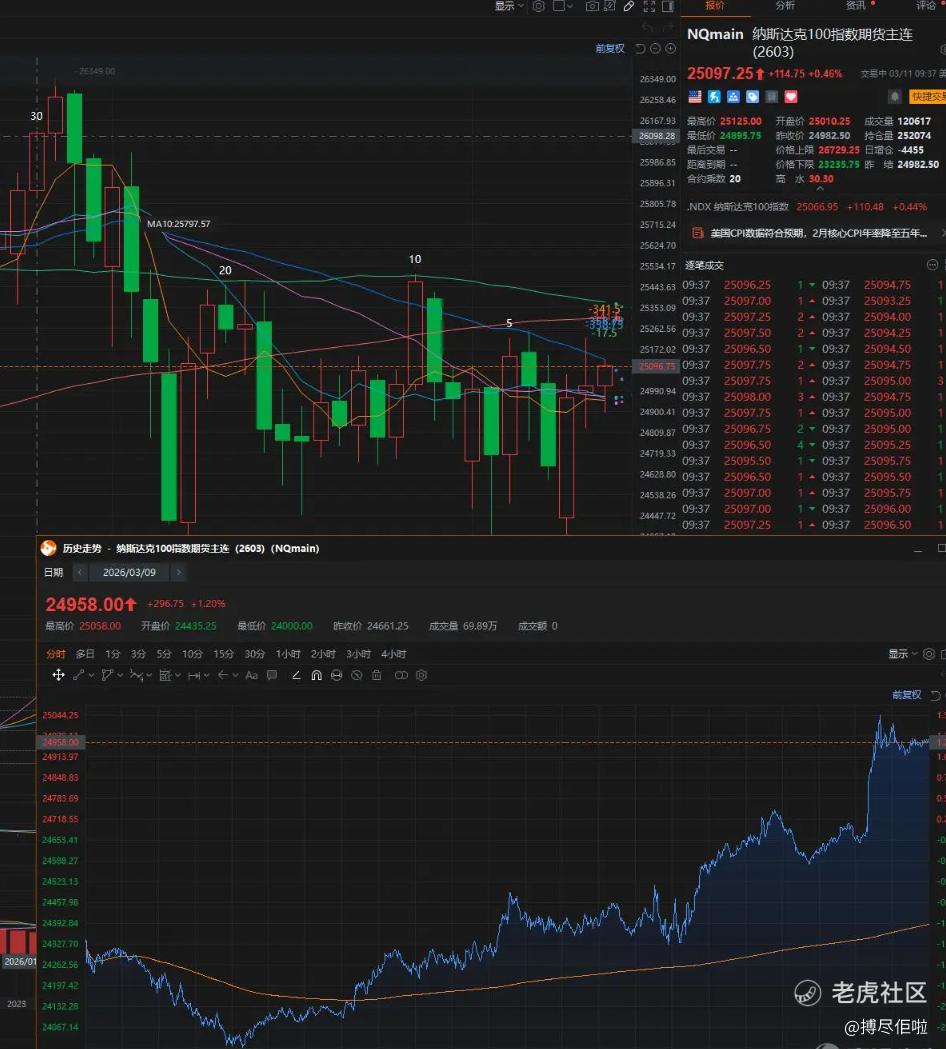The width and height of the screenshot is (946, 1049).
Task: Click the US flag market icon
Action: pos(695,96)
